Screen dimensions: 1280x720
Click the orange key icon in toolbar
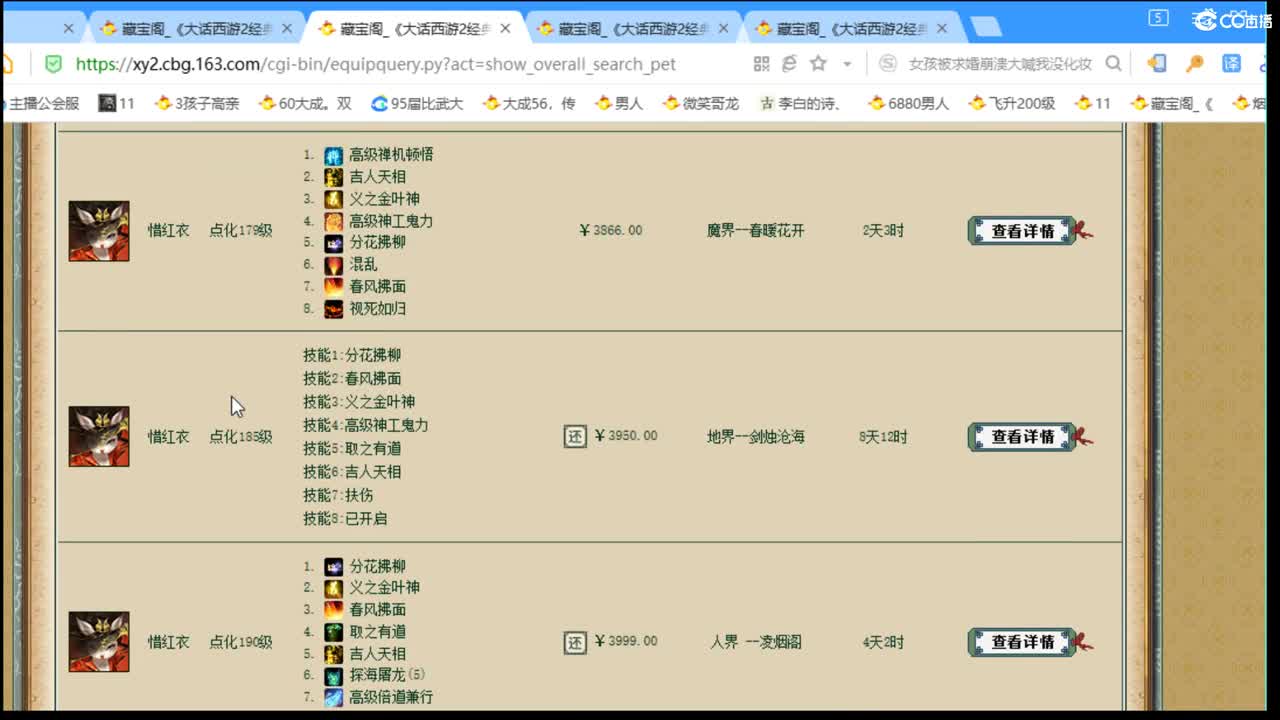click(x=1194, y=64)
